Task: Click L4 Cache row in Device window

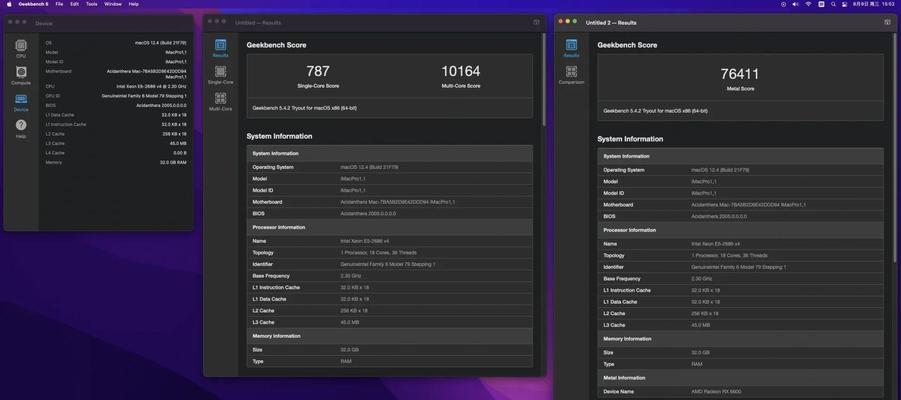Action: (x=116, y=153)
